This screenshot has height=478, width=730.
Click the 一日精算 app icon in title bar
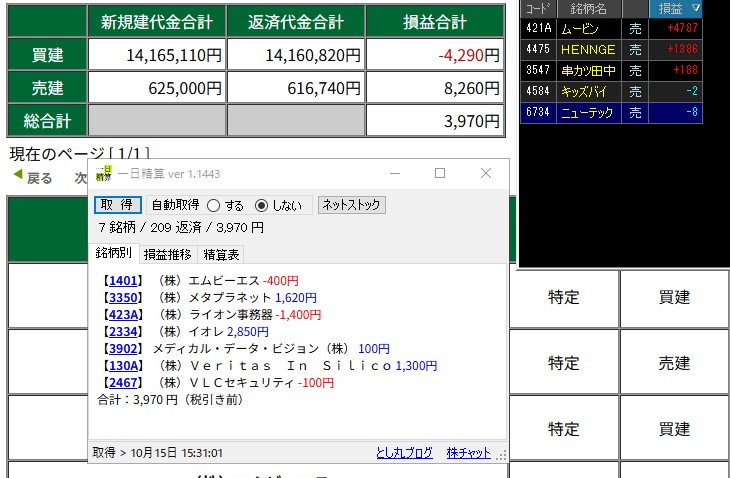(x=102, y=173)
